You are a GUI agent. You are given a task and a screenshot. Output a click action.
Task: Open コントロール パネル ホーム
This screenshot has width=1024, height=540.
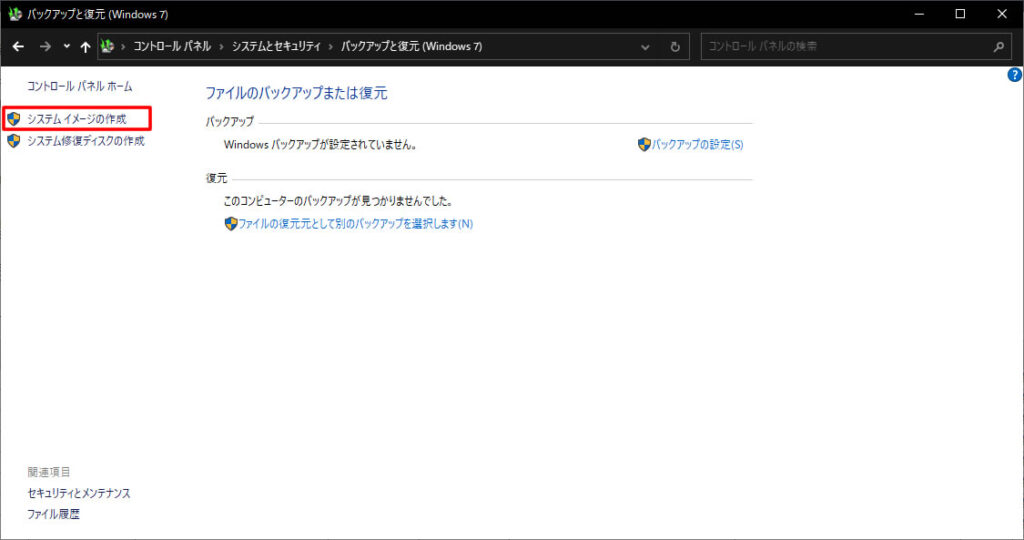coord(80,86)
